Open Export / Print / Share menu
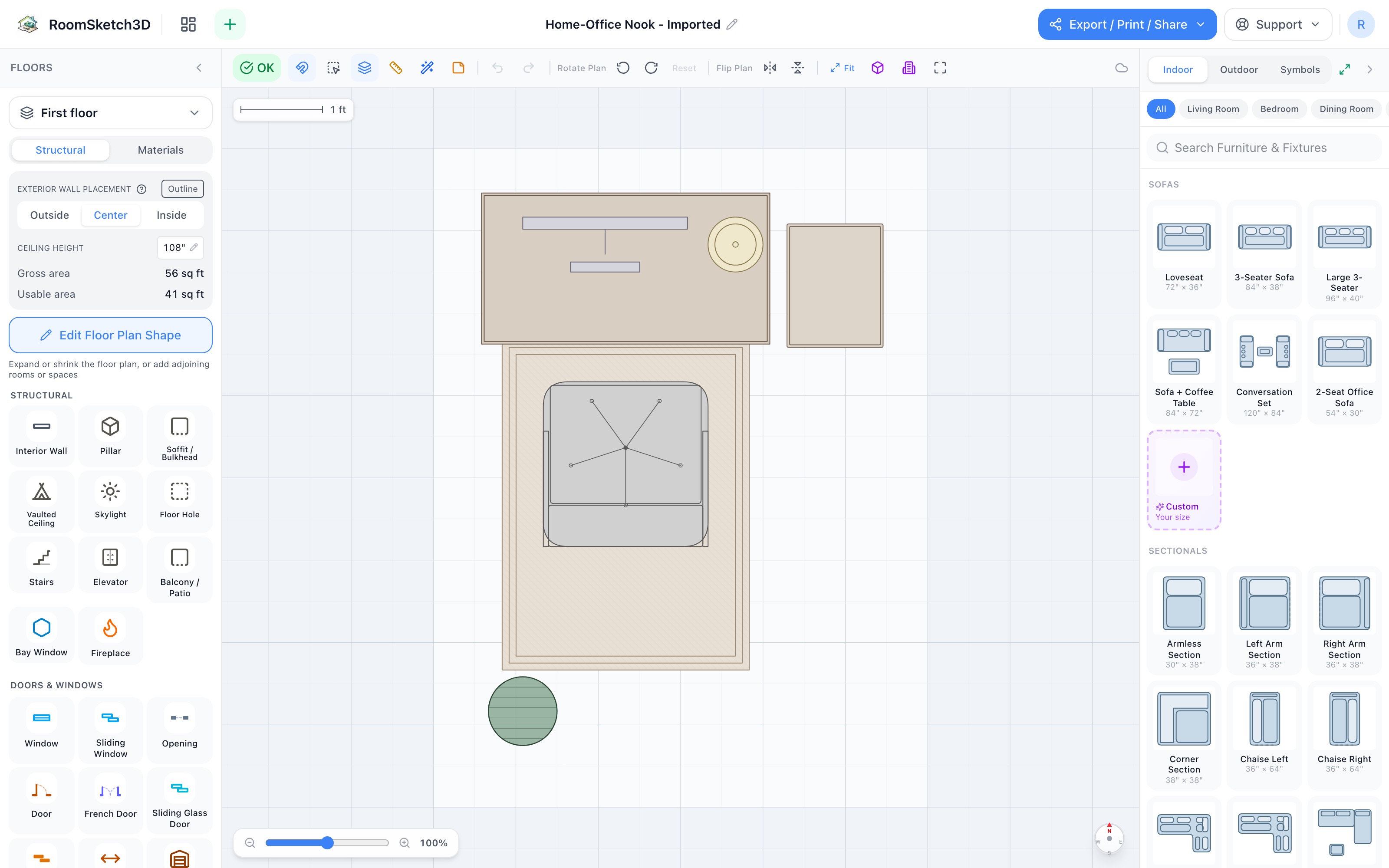Image resolution: width=1389 pixels, height=868 pixels. [x=1127, y=24]
